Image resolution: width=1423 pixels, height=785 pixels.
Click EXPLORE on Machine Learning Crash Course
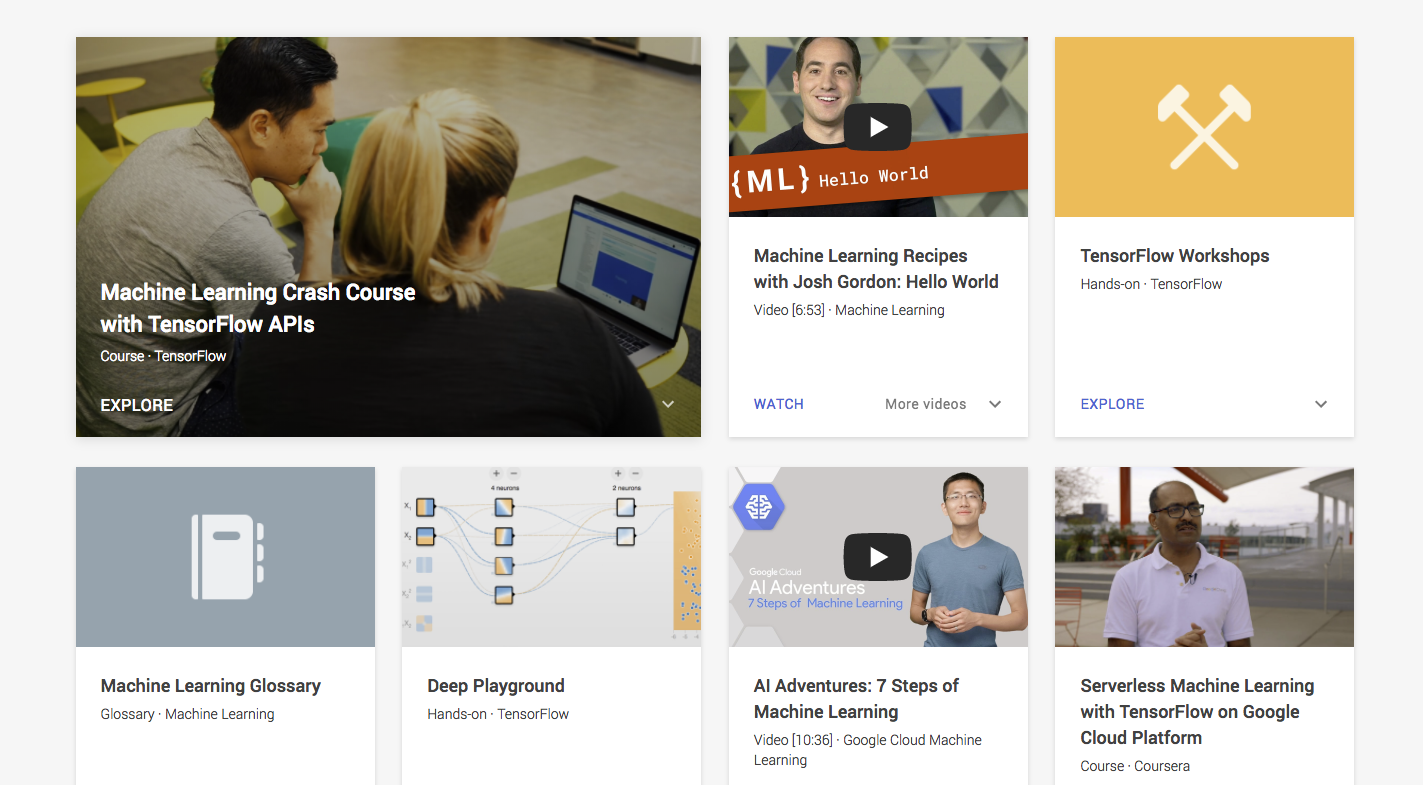click(x=137, y=405)
